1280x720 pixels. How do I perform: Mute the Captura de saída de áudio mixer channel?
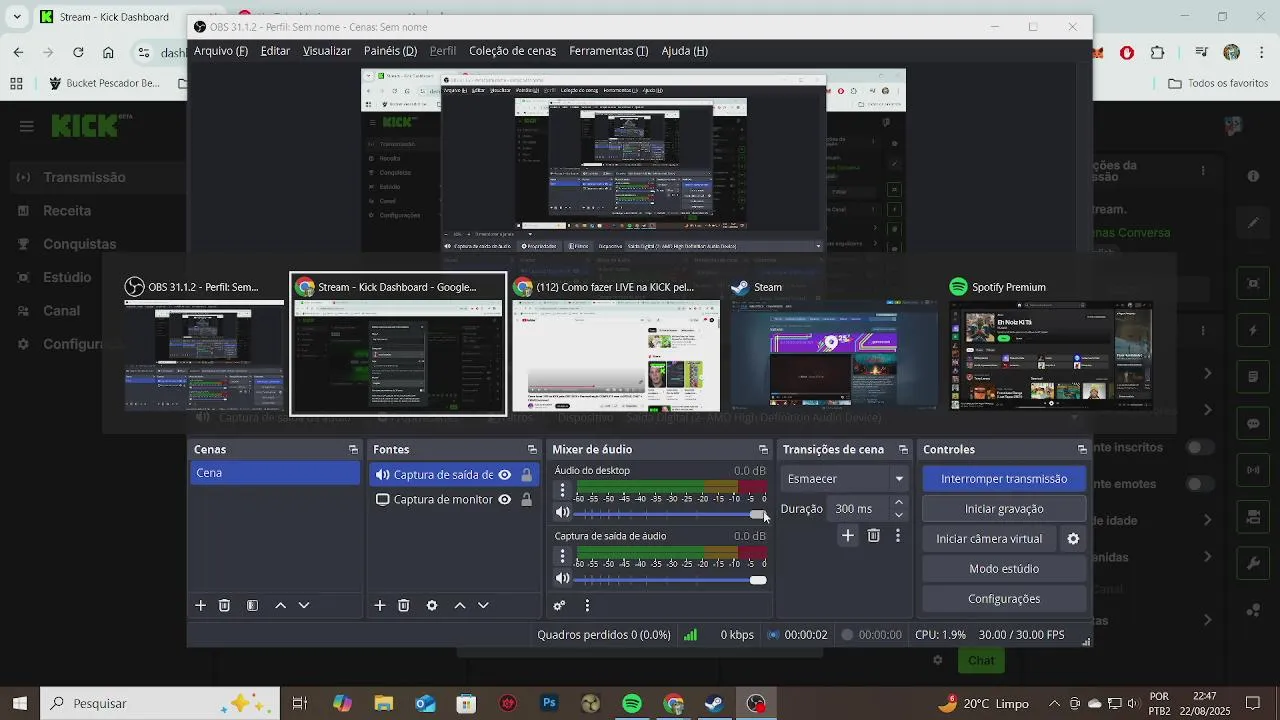click(563, 579)
